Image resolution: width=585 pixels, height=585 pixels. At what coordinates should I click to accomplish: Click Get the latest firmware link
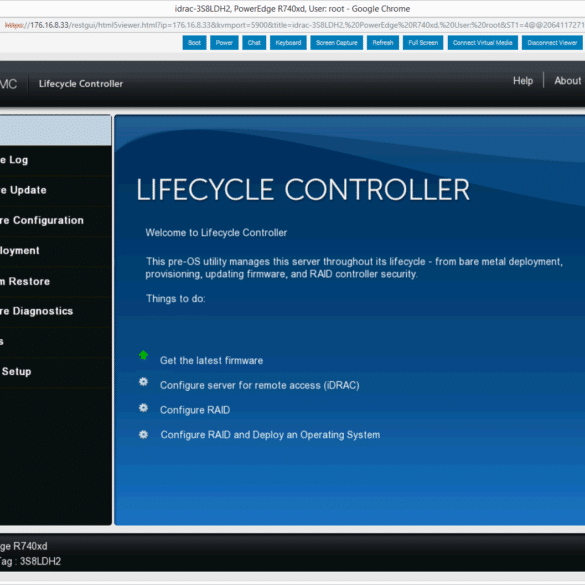[212, 360]
